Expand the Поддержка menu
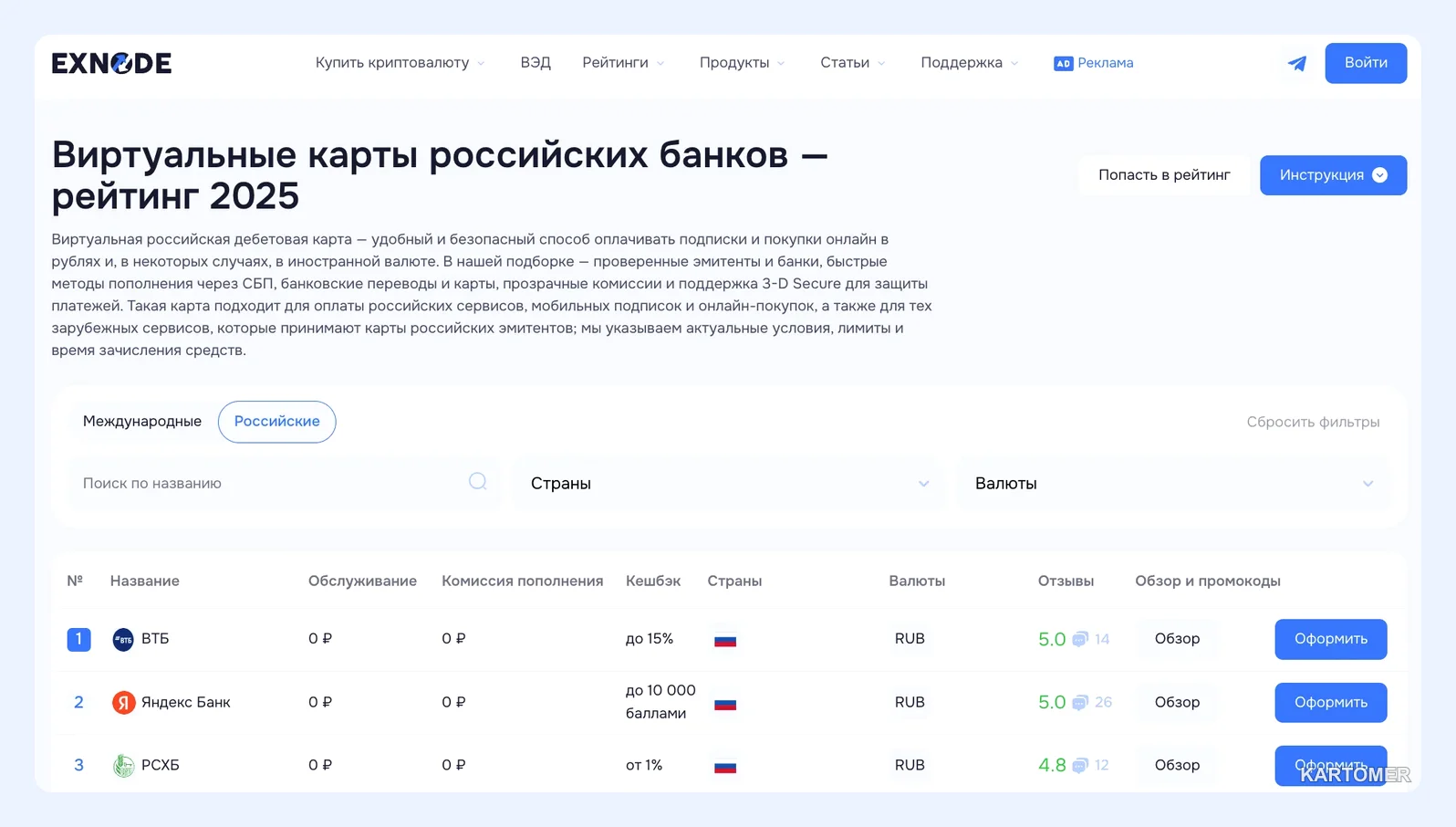The image size is (1456, 827). coord(969,63)
